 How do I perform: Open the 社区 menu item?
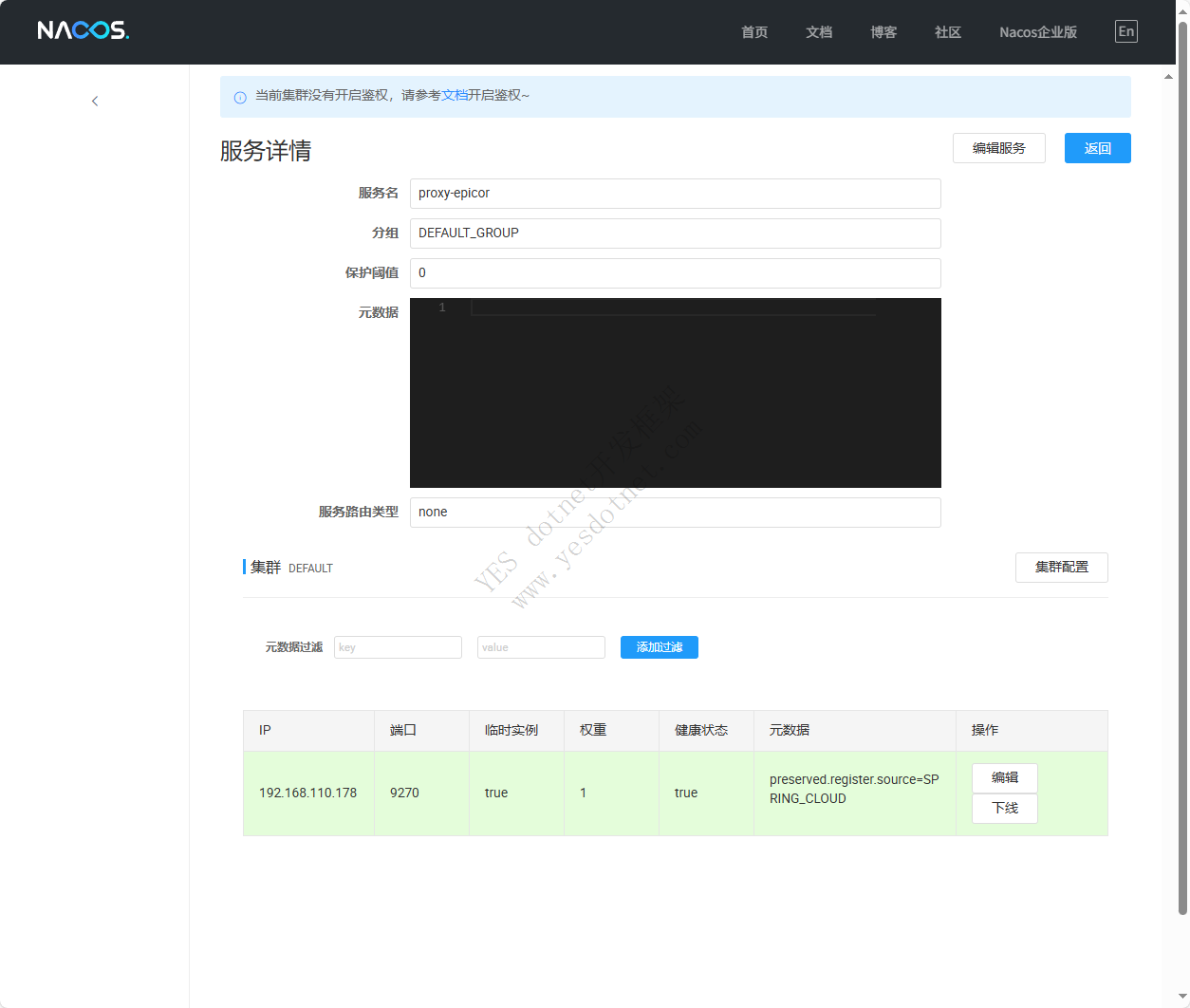click(948, 32)
